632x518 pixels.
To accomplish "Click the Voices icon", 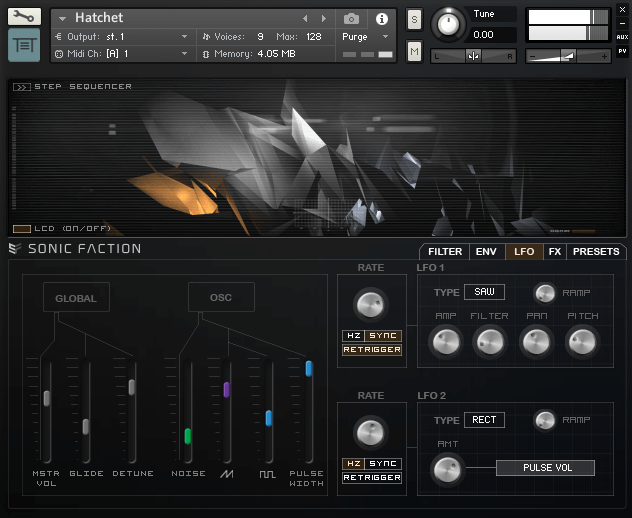I will coord(206,37).
